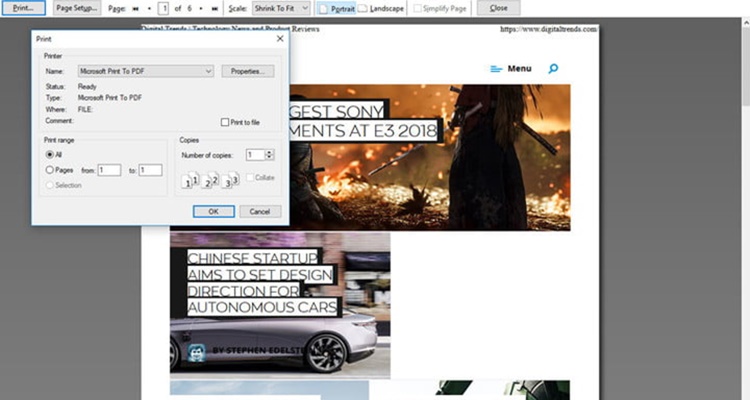The image size is (750, 400).
Task: Switch to Portrait orientation
Action: (339, 8)
